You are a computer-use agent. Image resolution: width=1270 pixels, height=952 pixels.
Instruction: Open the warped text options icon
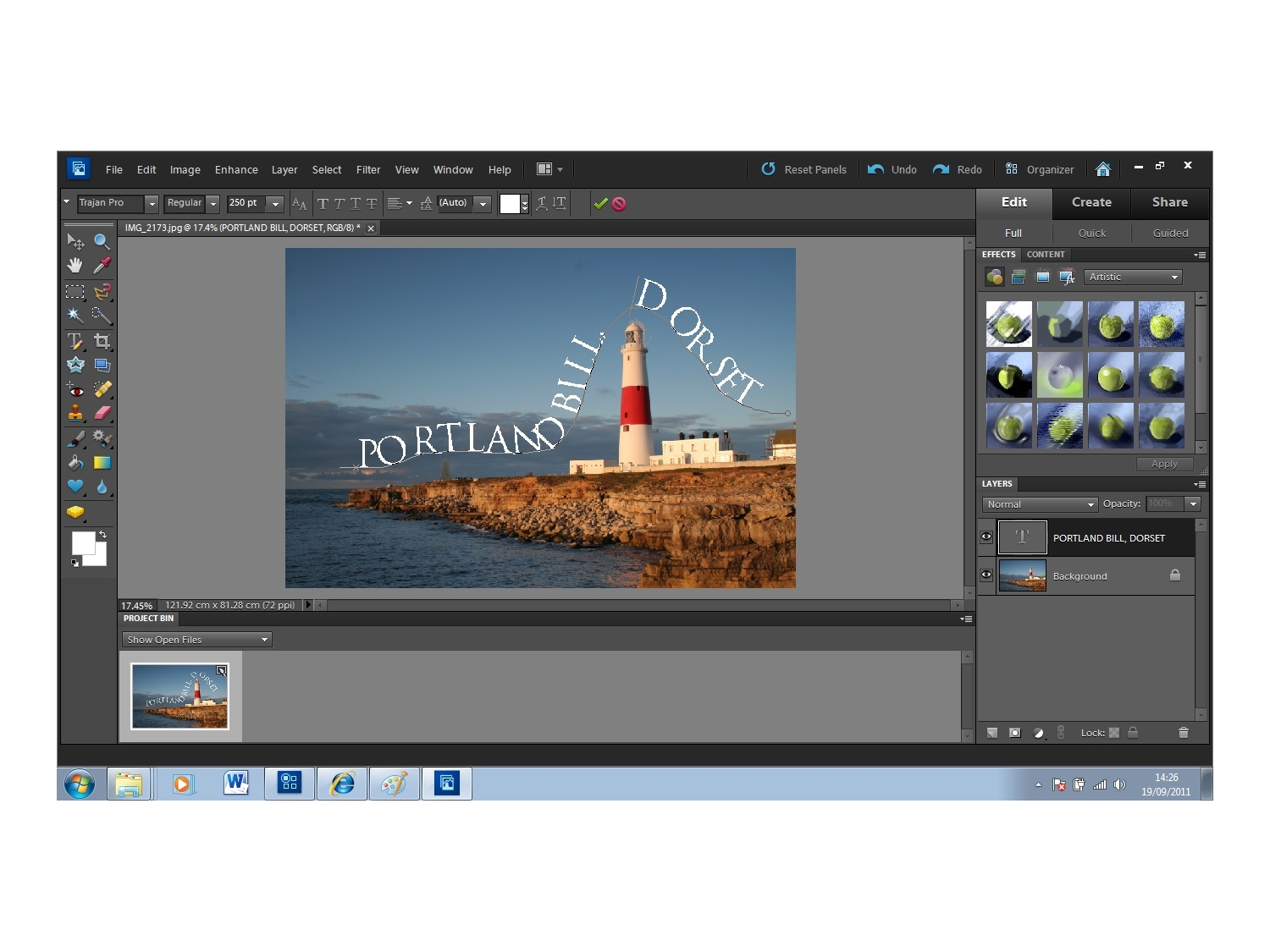pyautogui.click(x=542, y=203)
